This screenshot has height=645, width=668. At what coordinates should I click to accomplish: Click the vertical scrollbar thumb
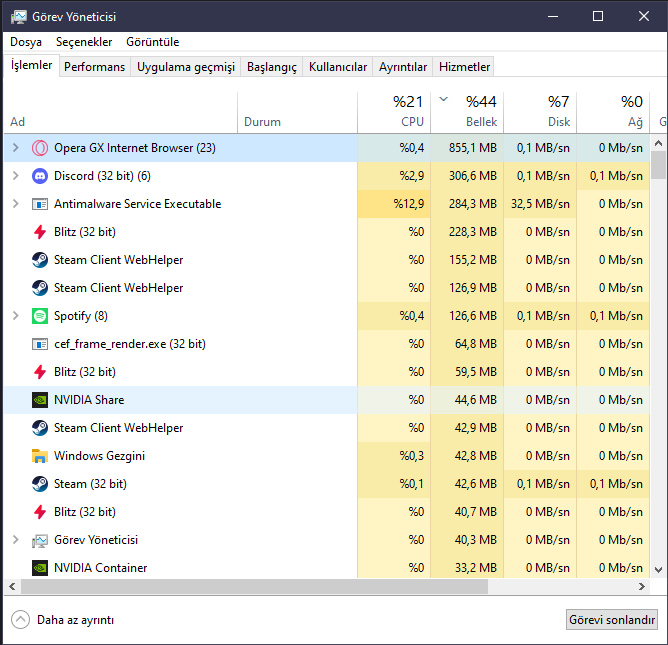pyautogui.click(x=659, y=165)
